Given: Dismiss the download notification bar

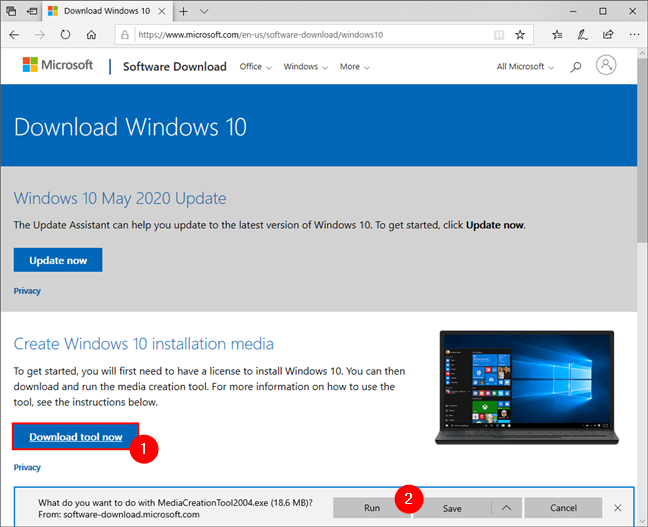Looking at the screenshot, I should 617,508.
